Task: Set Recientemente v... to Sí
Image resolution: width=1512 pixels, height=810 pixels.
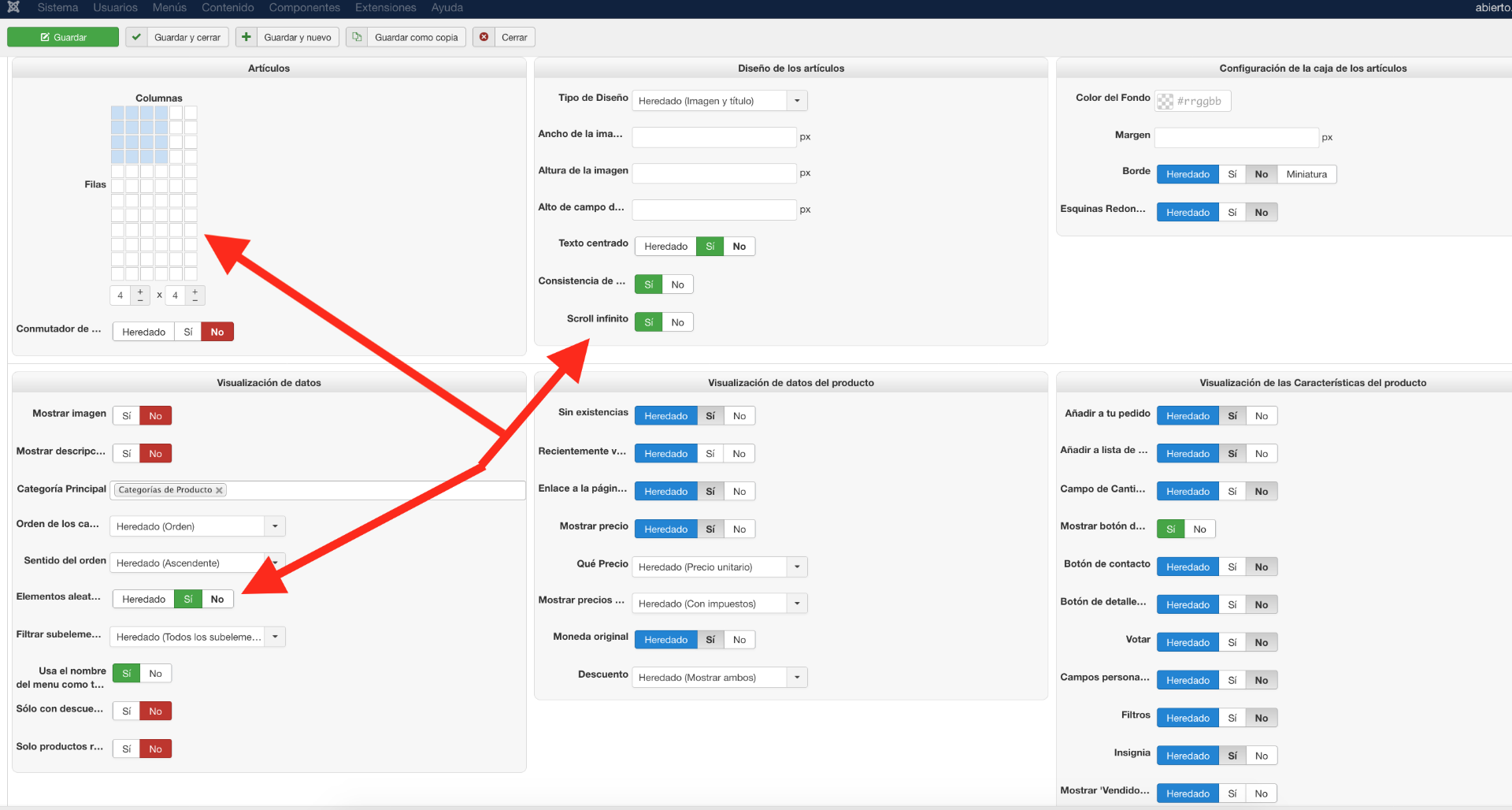Action: tap(710, 454)
